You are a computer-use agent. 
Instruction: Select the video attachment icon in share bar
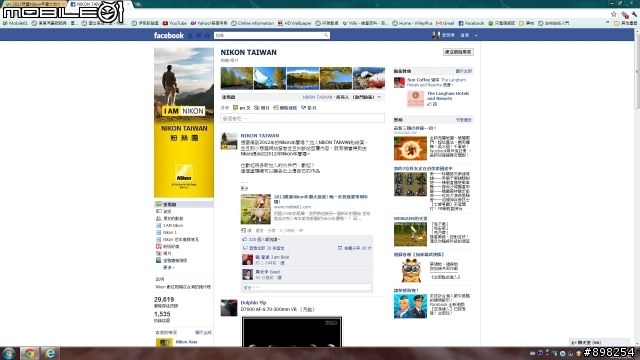[x=303, y=108]
